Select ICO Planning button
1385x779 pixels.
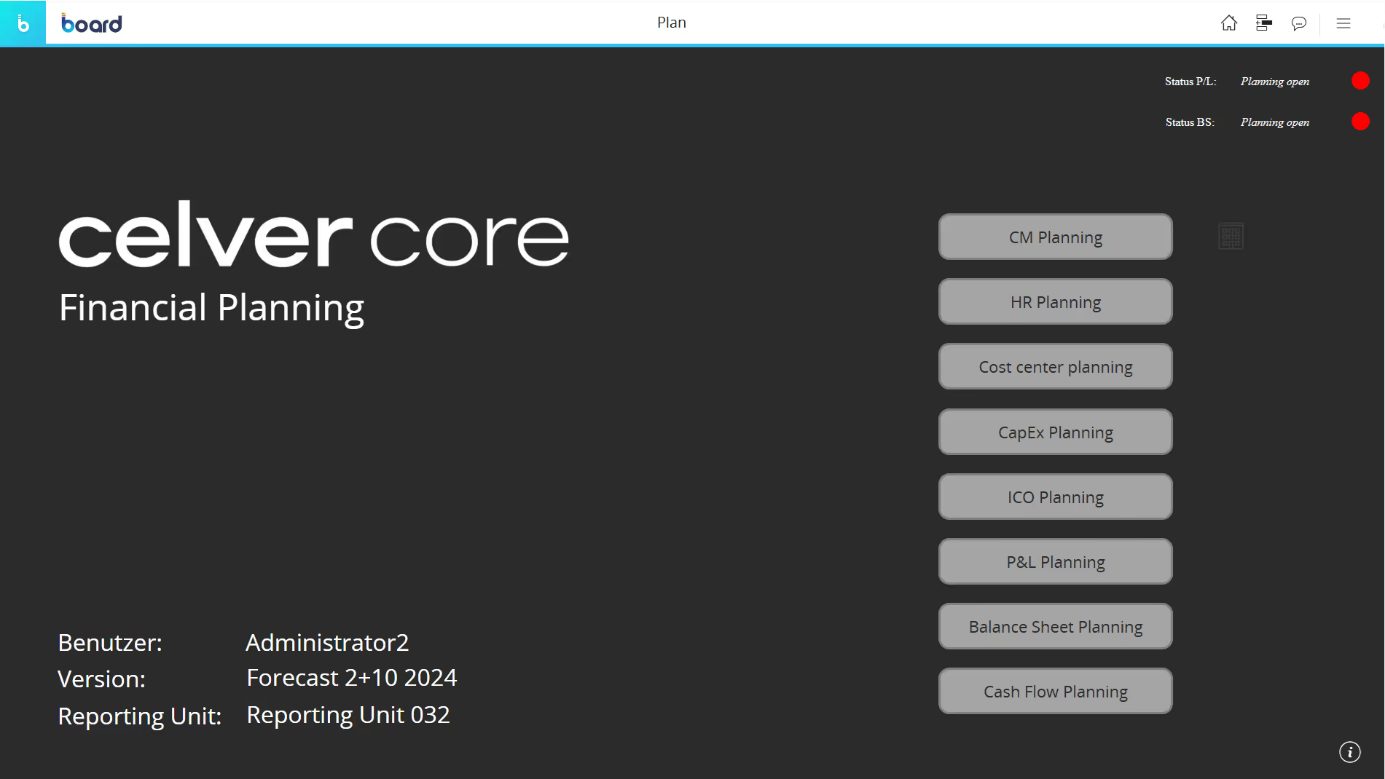1055,497
